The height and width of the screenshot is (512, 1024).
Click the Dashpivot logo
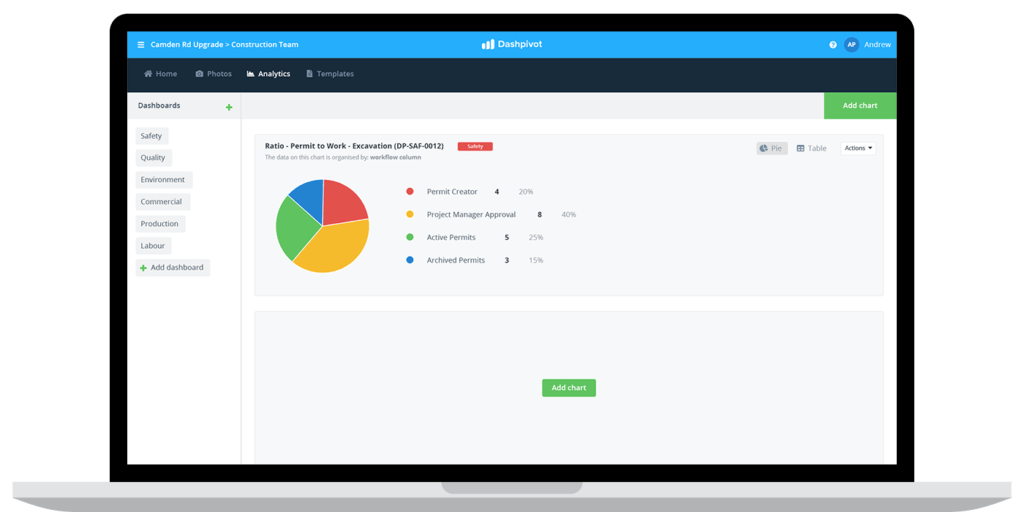click(511, 44)
